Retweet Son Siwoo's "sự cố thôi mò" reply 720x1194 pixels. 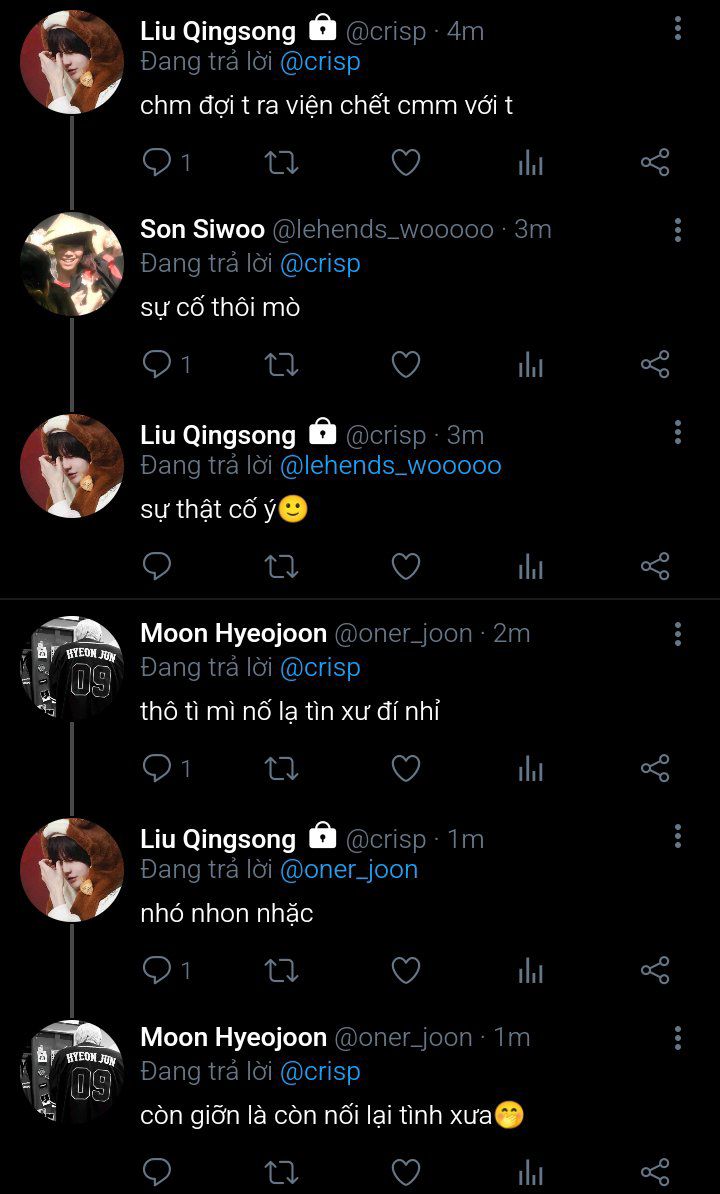[x=281, y=365]
